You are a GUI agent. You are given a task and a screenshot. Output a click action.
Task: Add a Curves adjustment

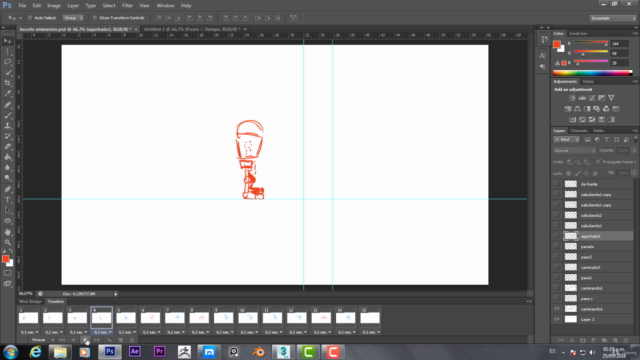(592, 98)
